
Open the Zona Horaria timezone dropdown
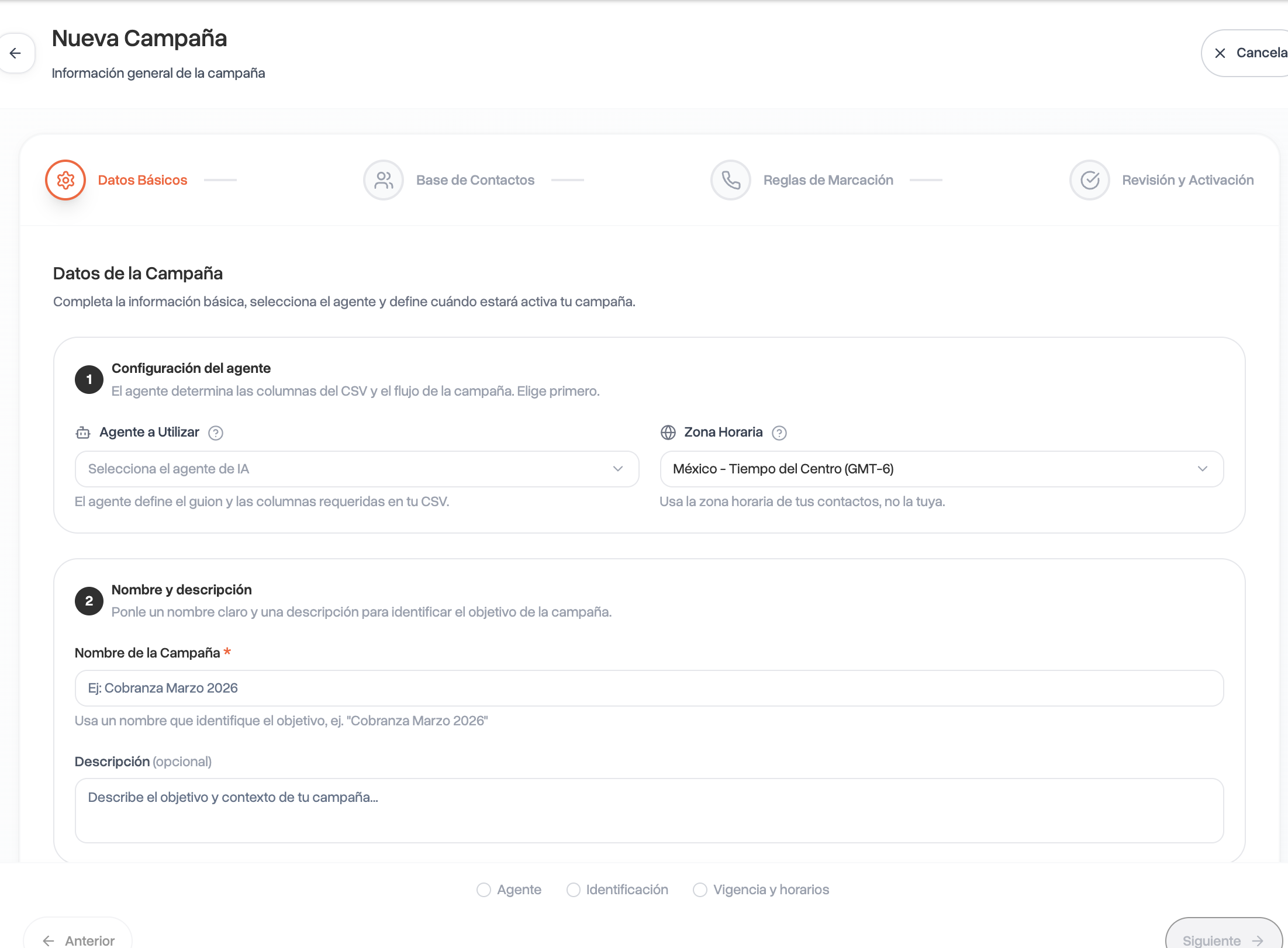point(941,469)
